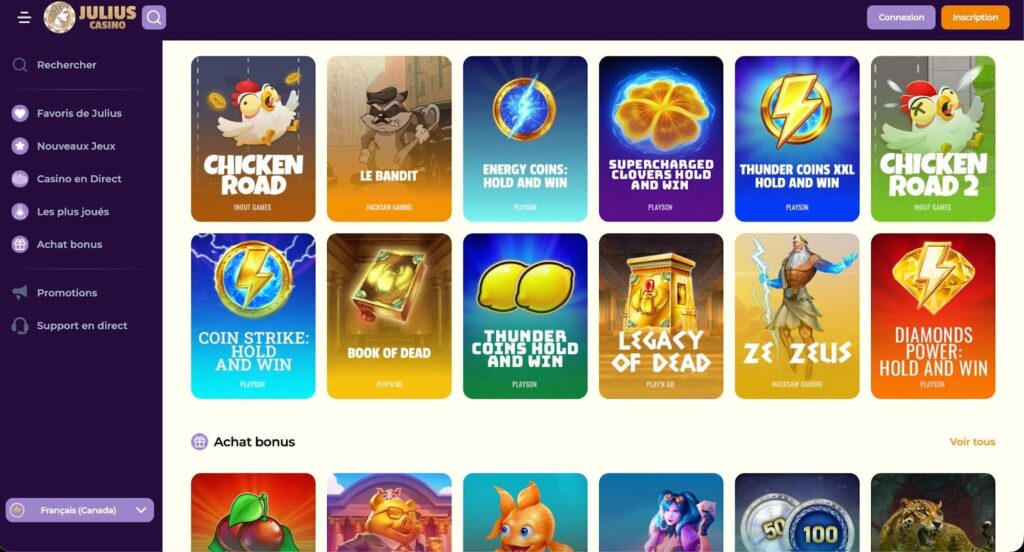Open the Ze Zeus game tile
Screen dimensions: 1024x552
[797, 316]
